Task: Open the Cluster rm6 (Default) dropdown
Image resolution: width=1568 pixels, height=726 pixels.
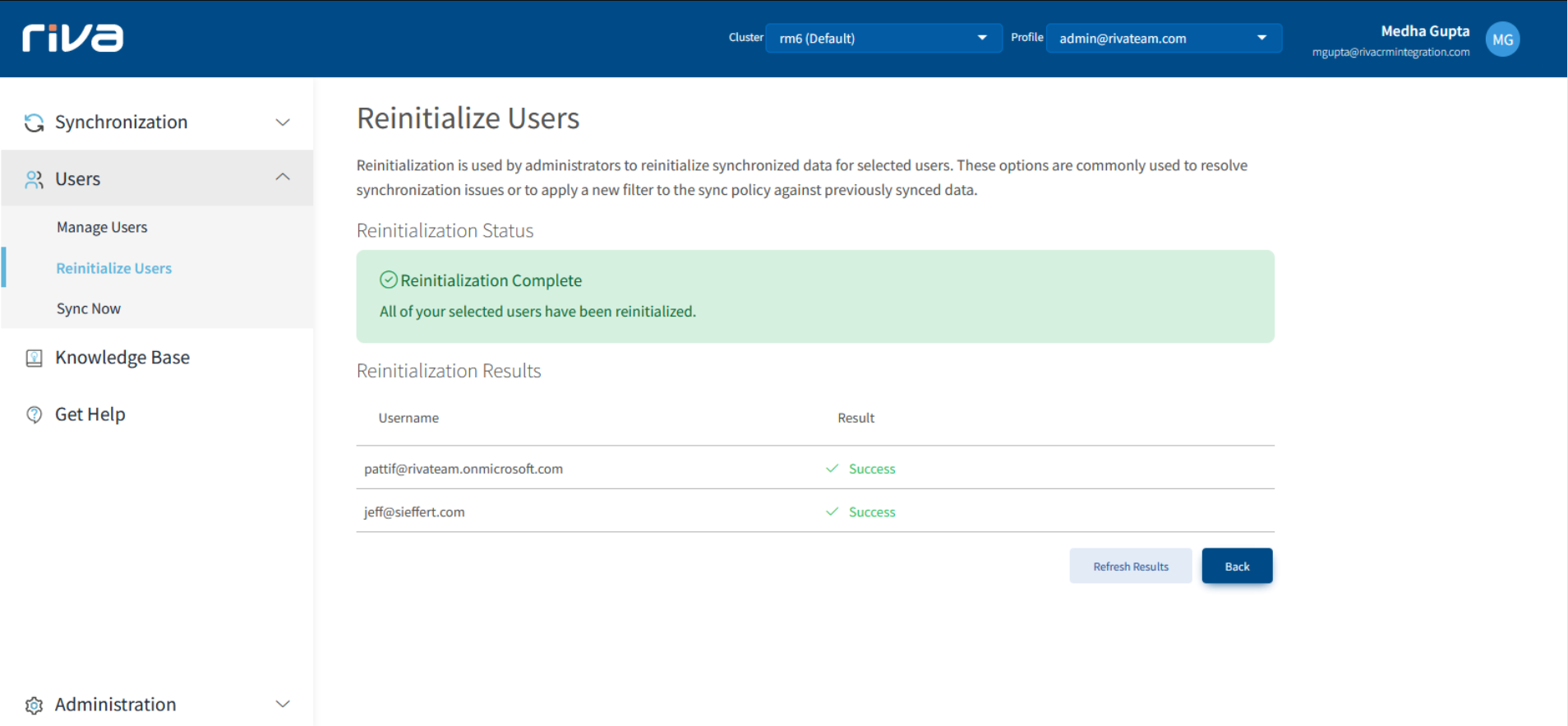Action: click(x=883, y=38)
